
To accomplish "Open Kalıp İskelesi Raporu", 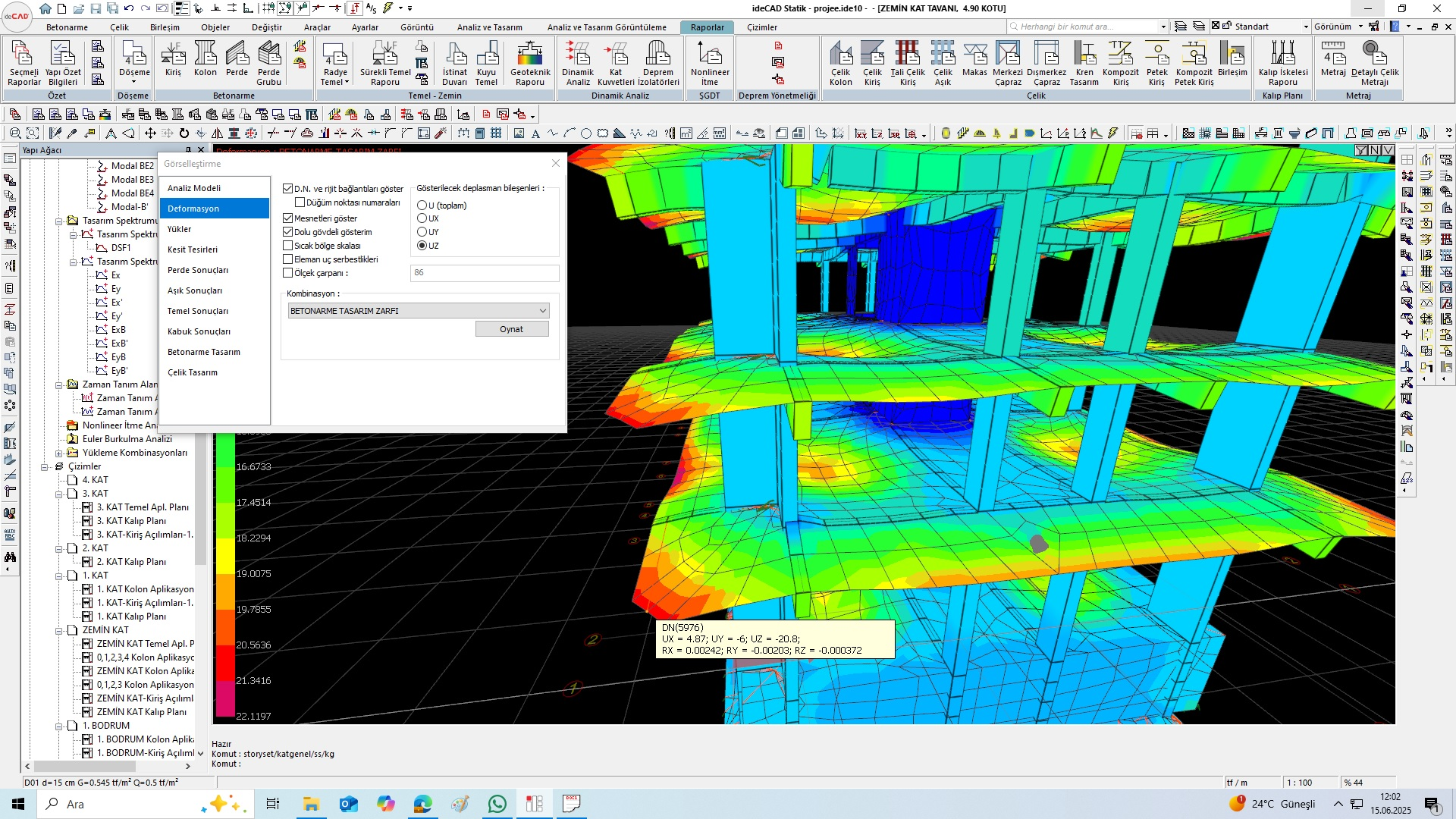I will [x=1283, y=63].
